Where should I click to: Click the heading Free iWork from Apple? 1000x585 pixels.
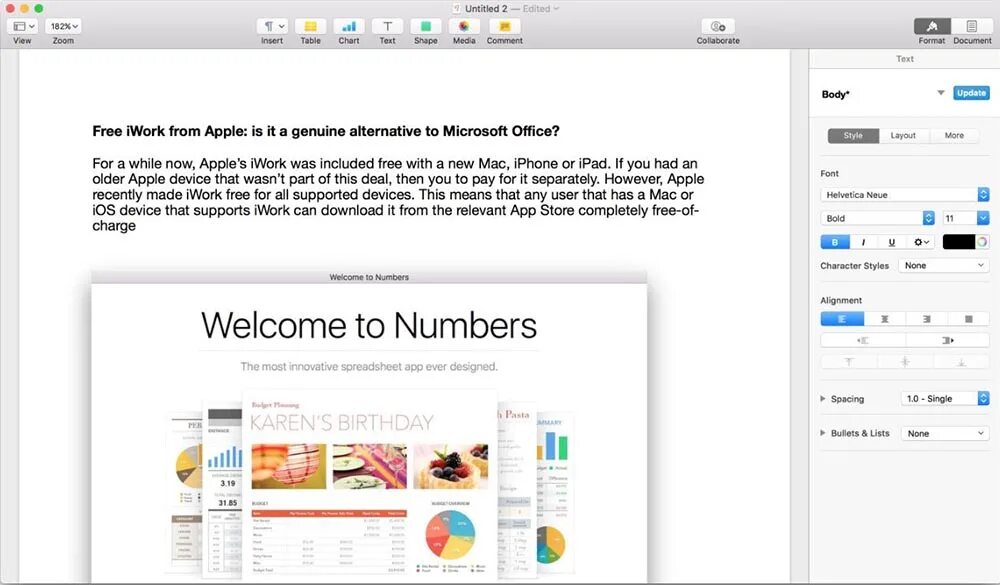pos(326,131)
